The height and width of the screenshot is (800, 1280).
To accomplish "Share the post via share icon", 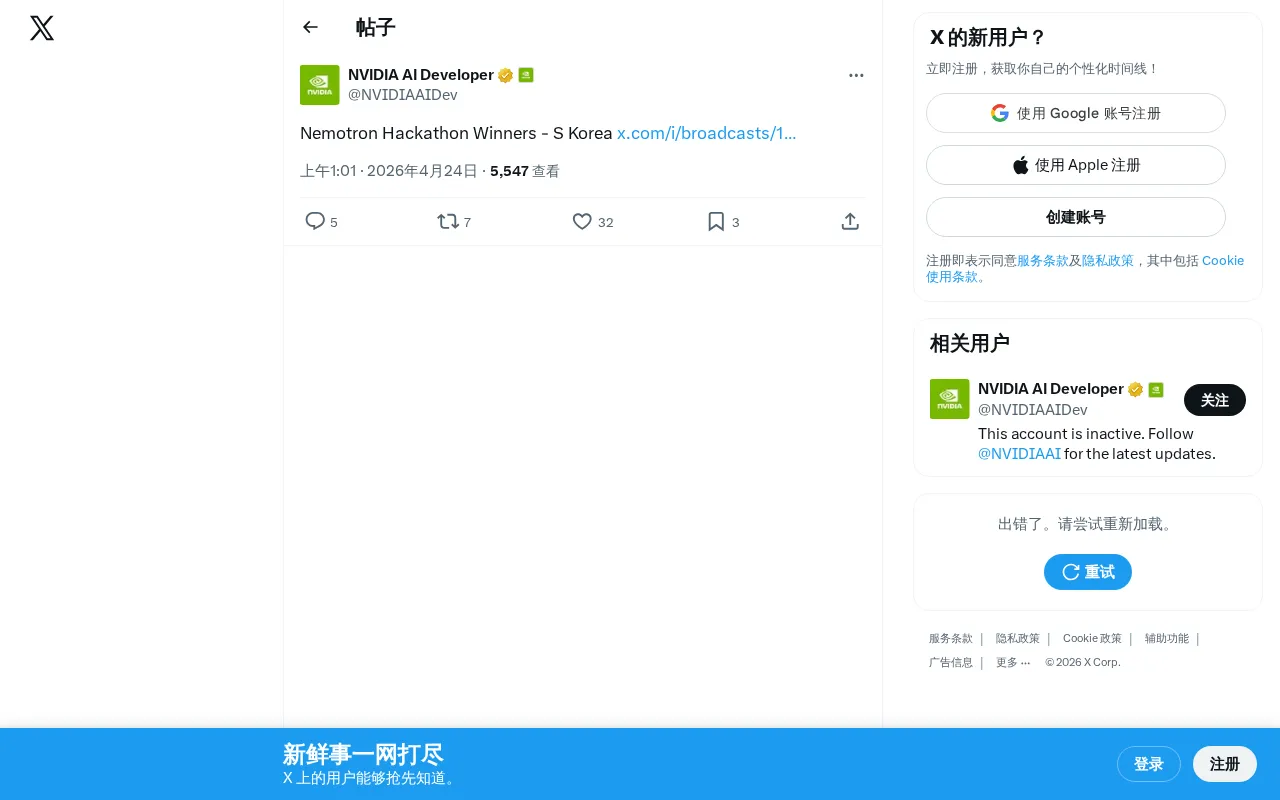I will pyautogui.click(x=850, y=221).
